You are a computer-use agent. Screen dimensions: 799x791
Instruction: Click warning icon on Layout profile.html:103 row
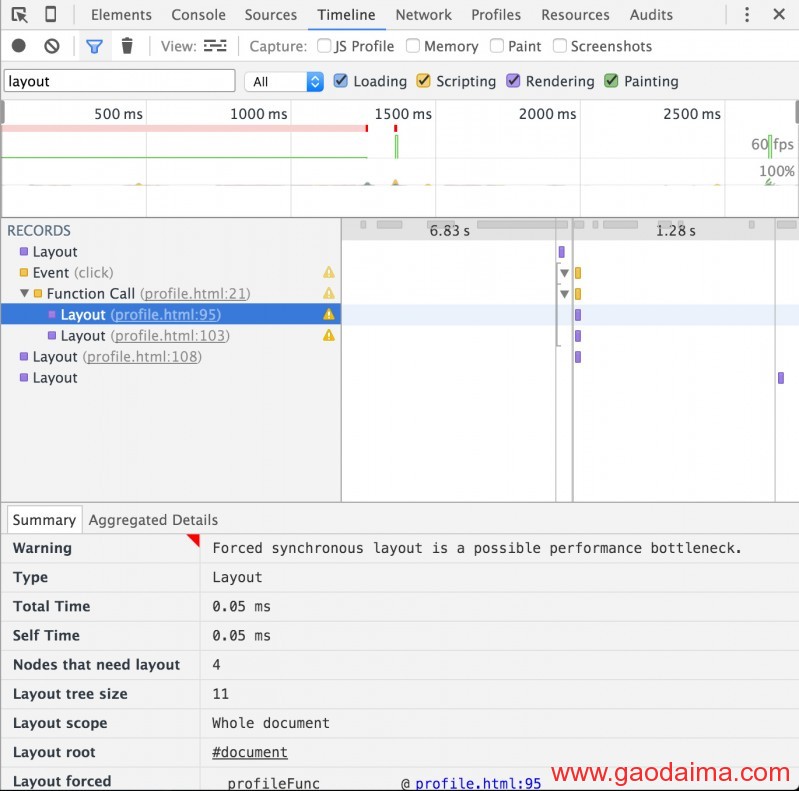329,335
